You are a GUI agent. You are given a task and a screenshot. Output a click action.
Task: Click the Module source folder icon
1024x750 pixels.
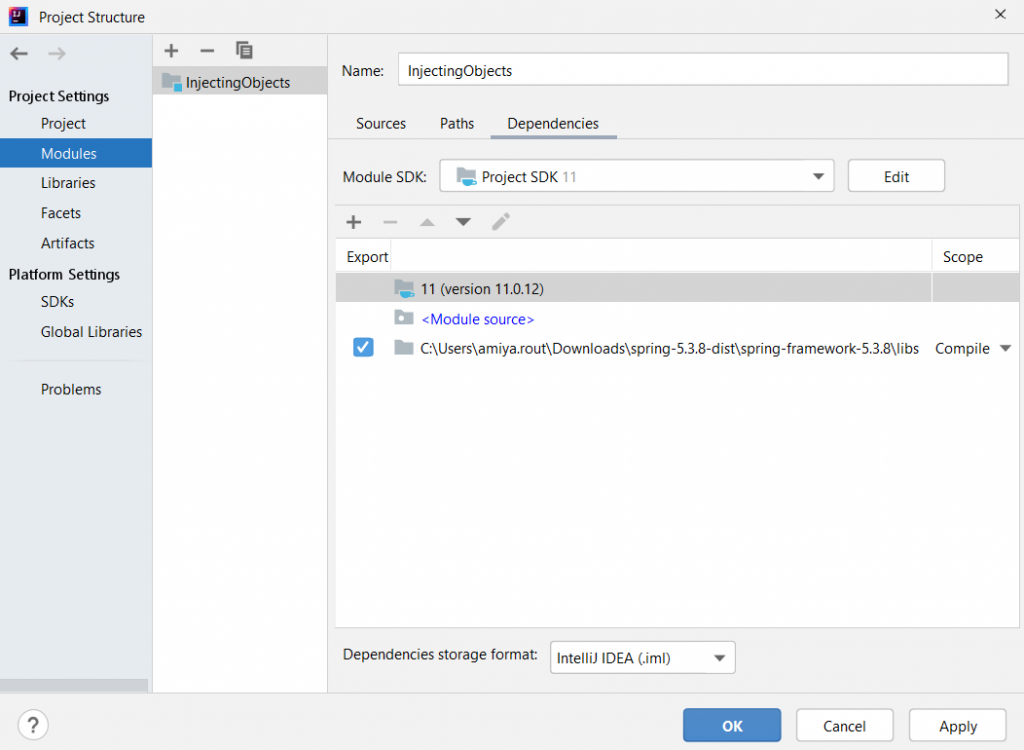pos(404,318)
